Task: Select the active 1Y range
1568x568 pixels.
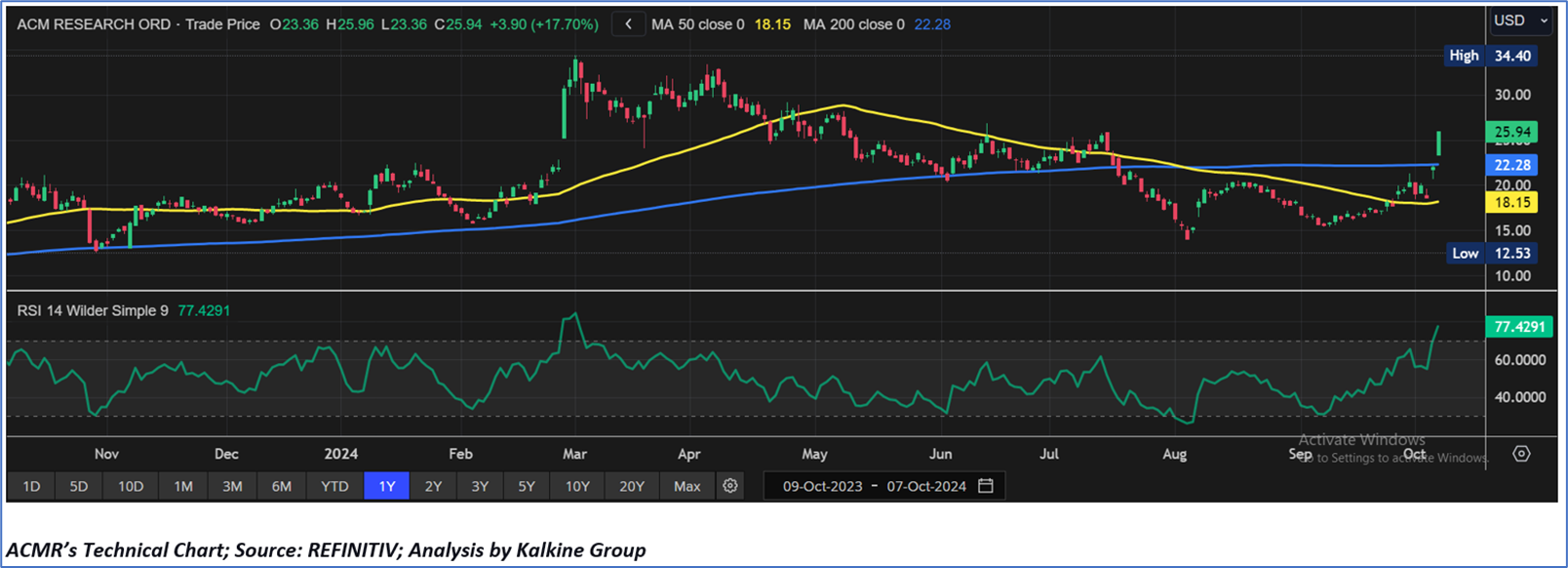Action: 386,486
